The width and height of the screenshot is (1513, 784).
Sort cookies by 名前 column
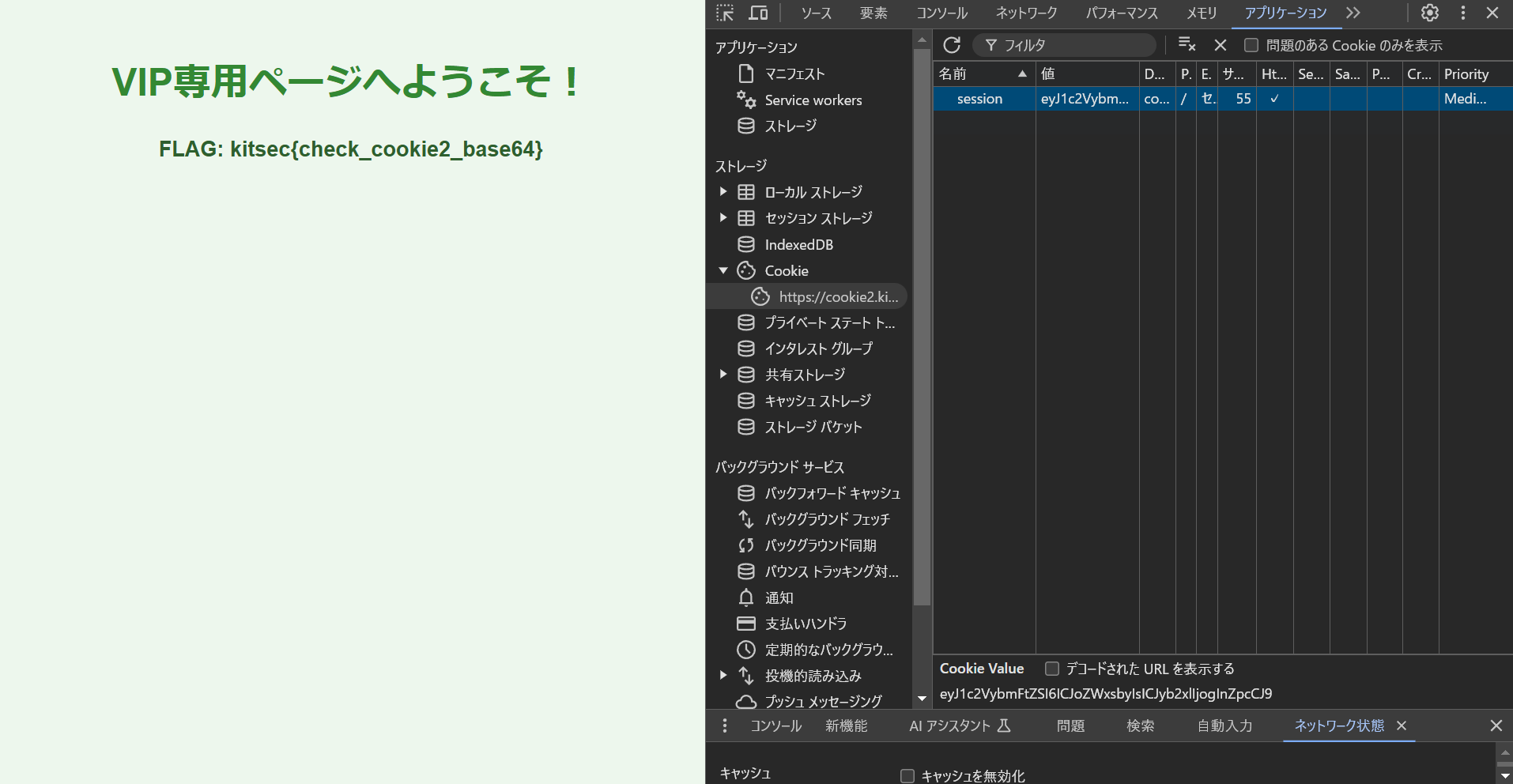[984, 73]
